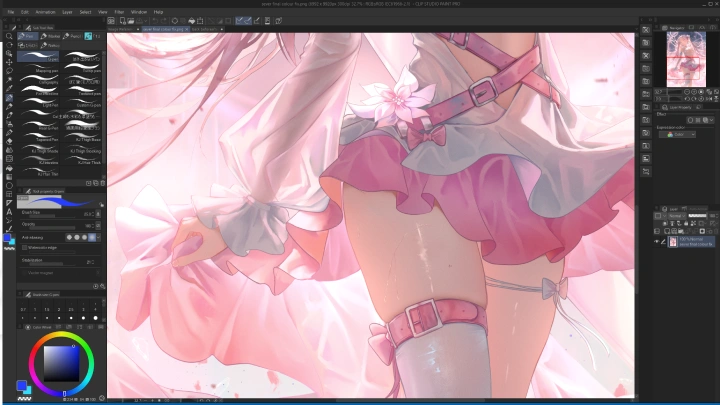
Task: Select the Eraser tool
Action: coord(9,142)
